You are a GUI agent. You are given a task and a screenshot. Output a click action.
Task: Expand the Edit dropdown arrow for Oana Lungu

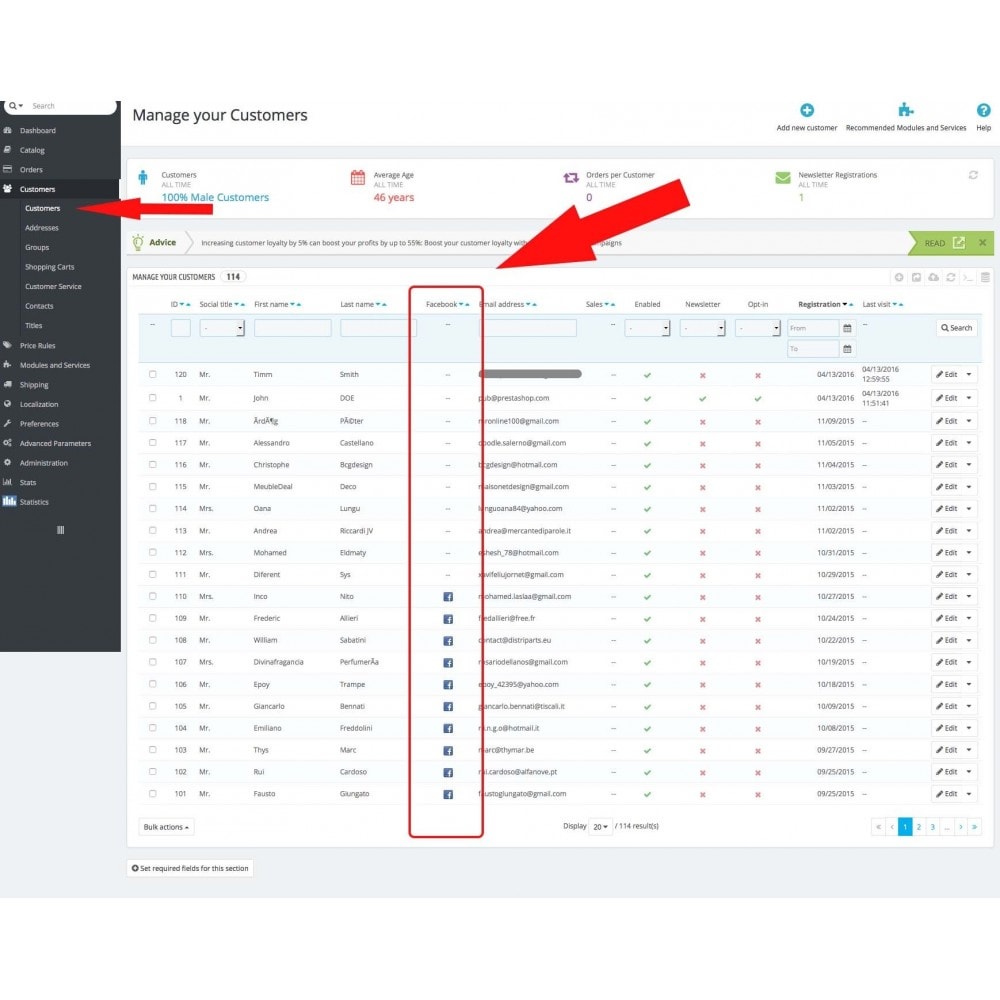969,508
